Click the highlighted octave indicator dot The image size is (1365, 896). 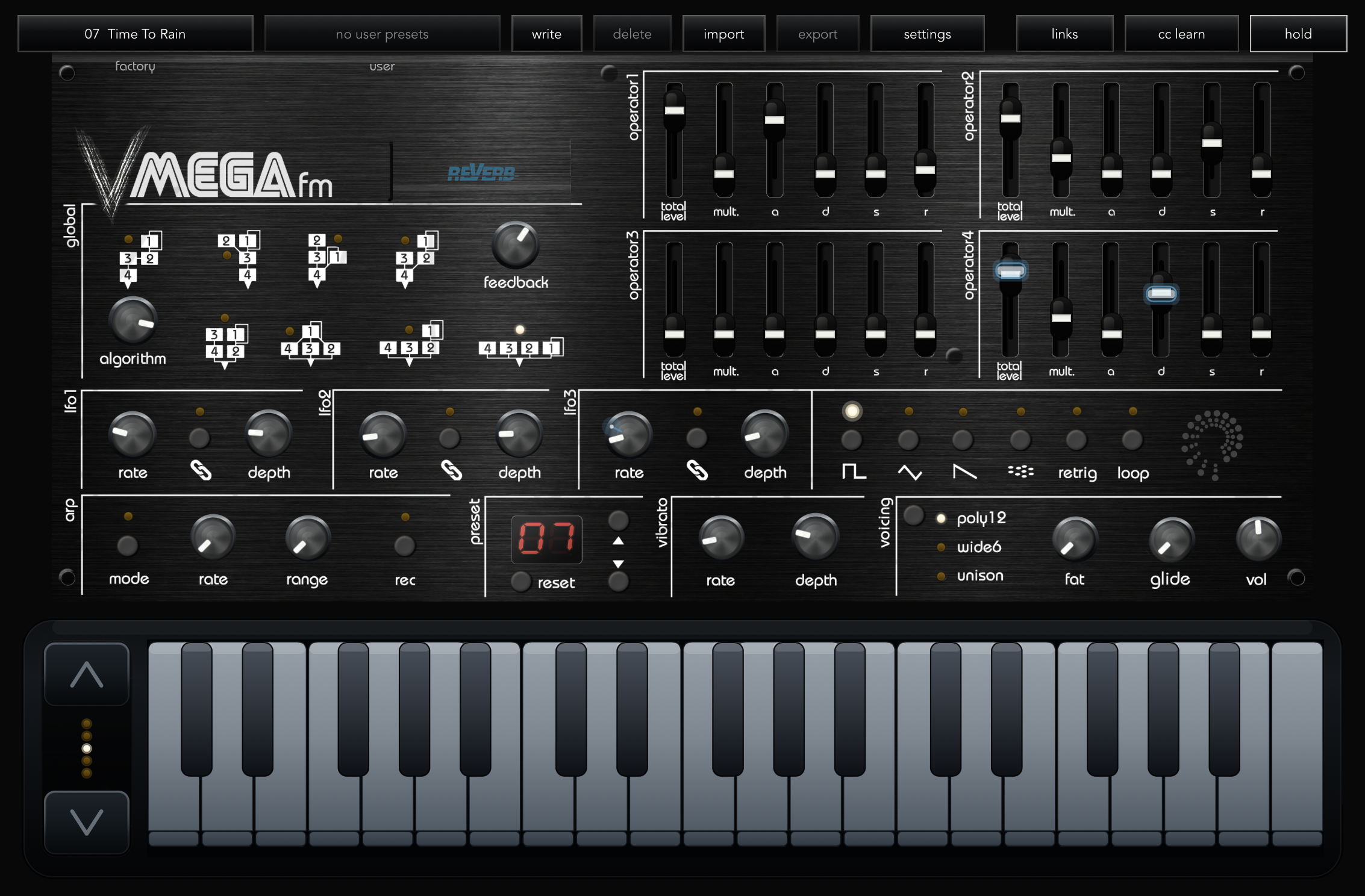(87, 748)
